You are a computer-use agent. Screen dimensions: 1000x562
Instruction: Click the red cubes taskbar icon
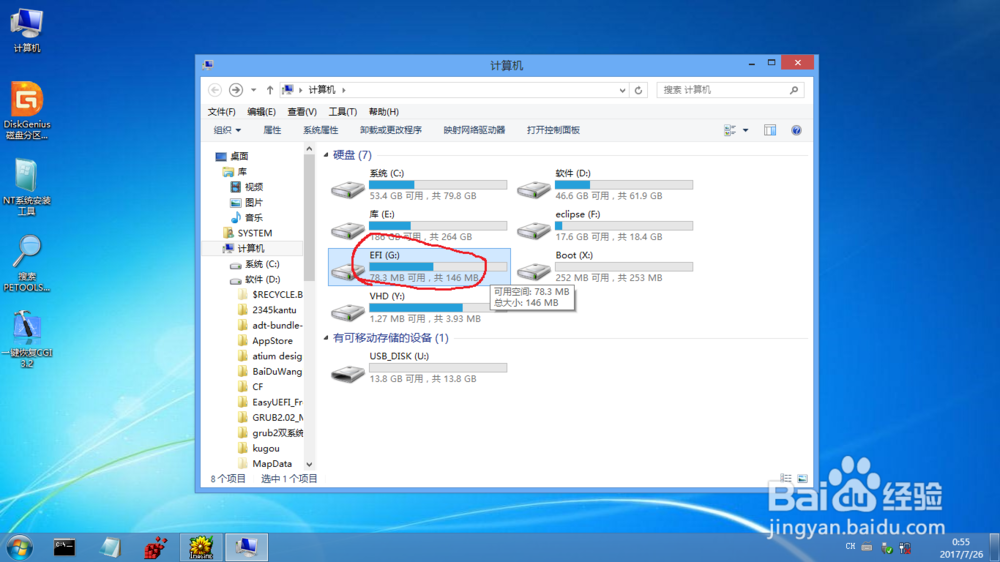tap(155, 547)
